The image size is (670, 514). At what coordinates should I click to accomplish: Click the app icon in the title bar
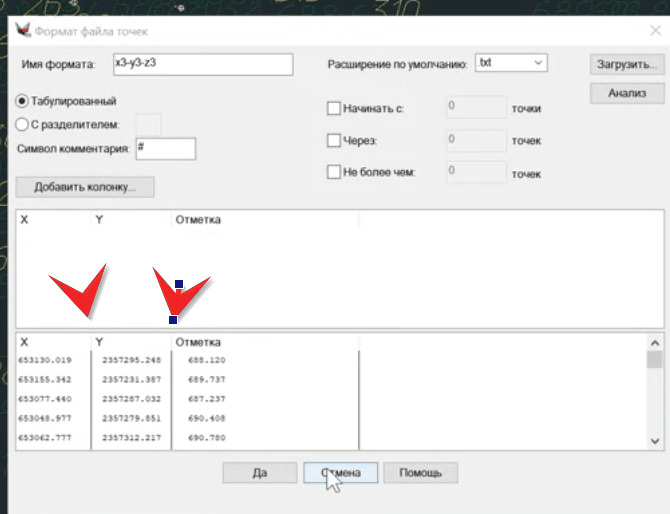[21, 30]
